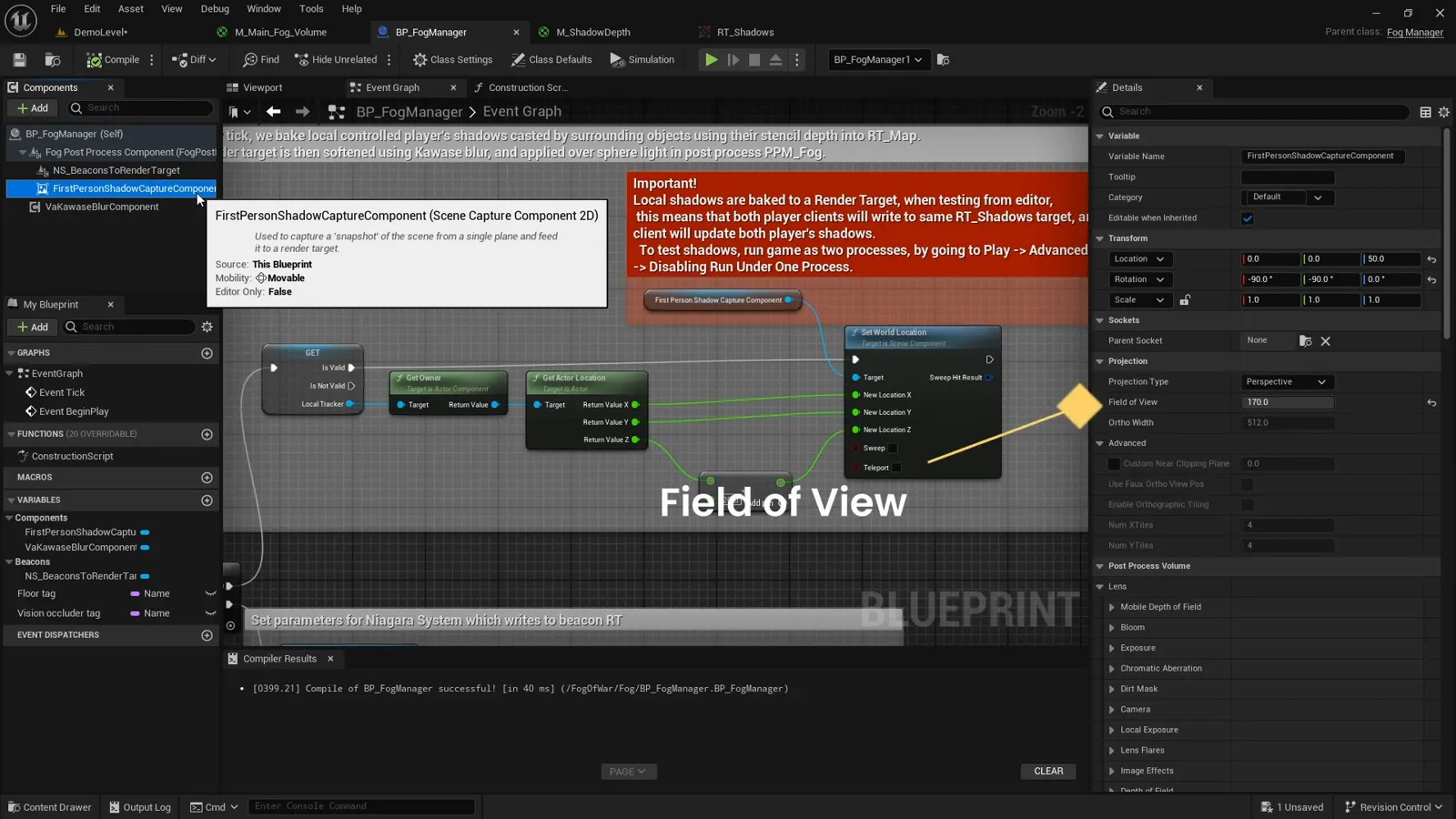Screen dimensions: 1456x819
Task: Toggle Use Faux Ortho View Pos
Action: click(1248, 484)
